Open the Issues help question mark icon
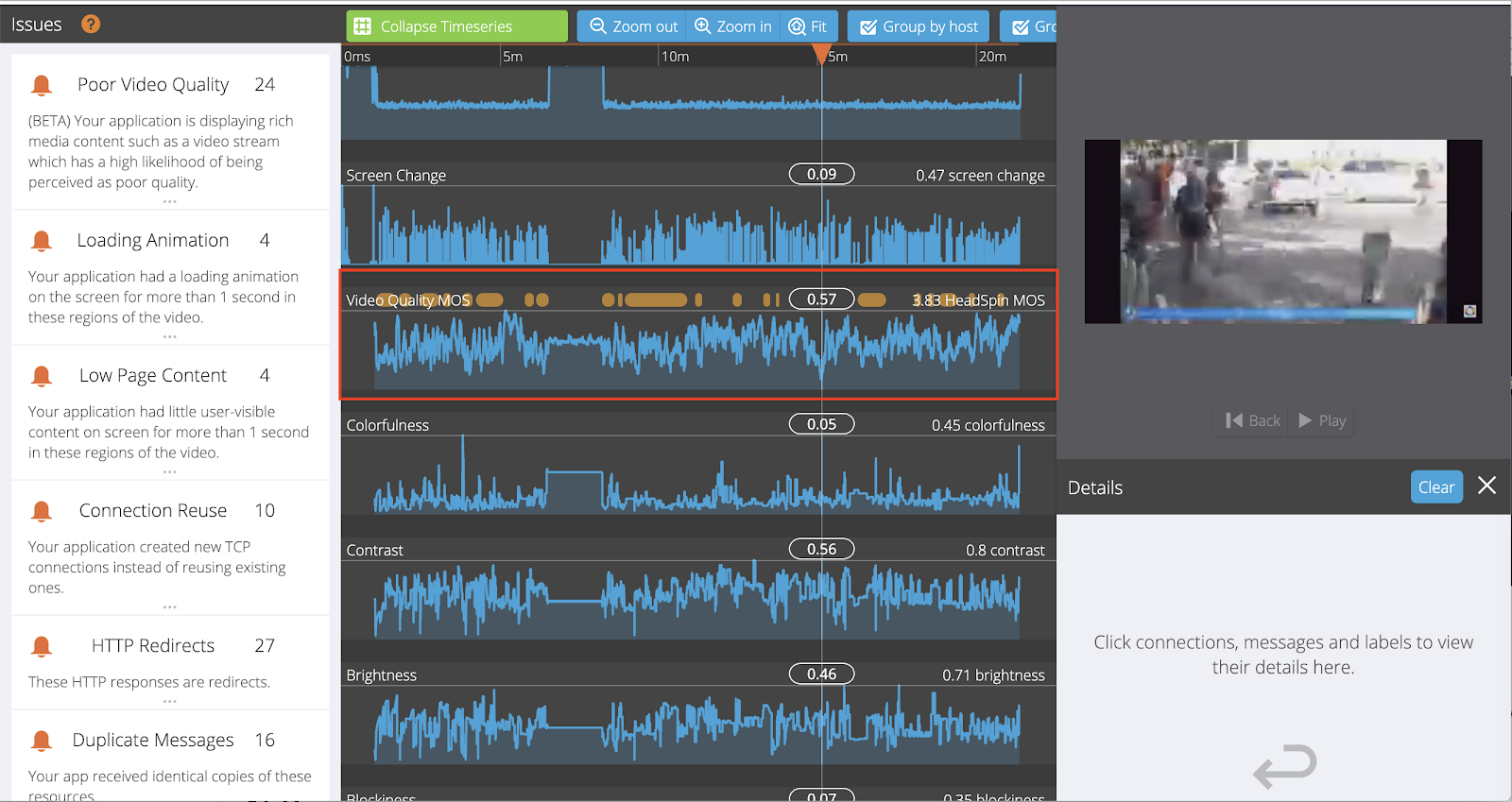This screenshot has height=802, width=1512. tap(91, 25)
